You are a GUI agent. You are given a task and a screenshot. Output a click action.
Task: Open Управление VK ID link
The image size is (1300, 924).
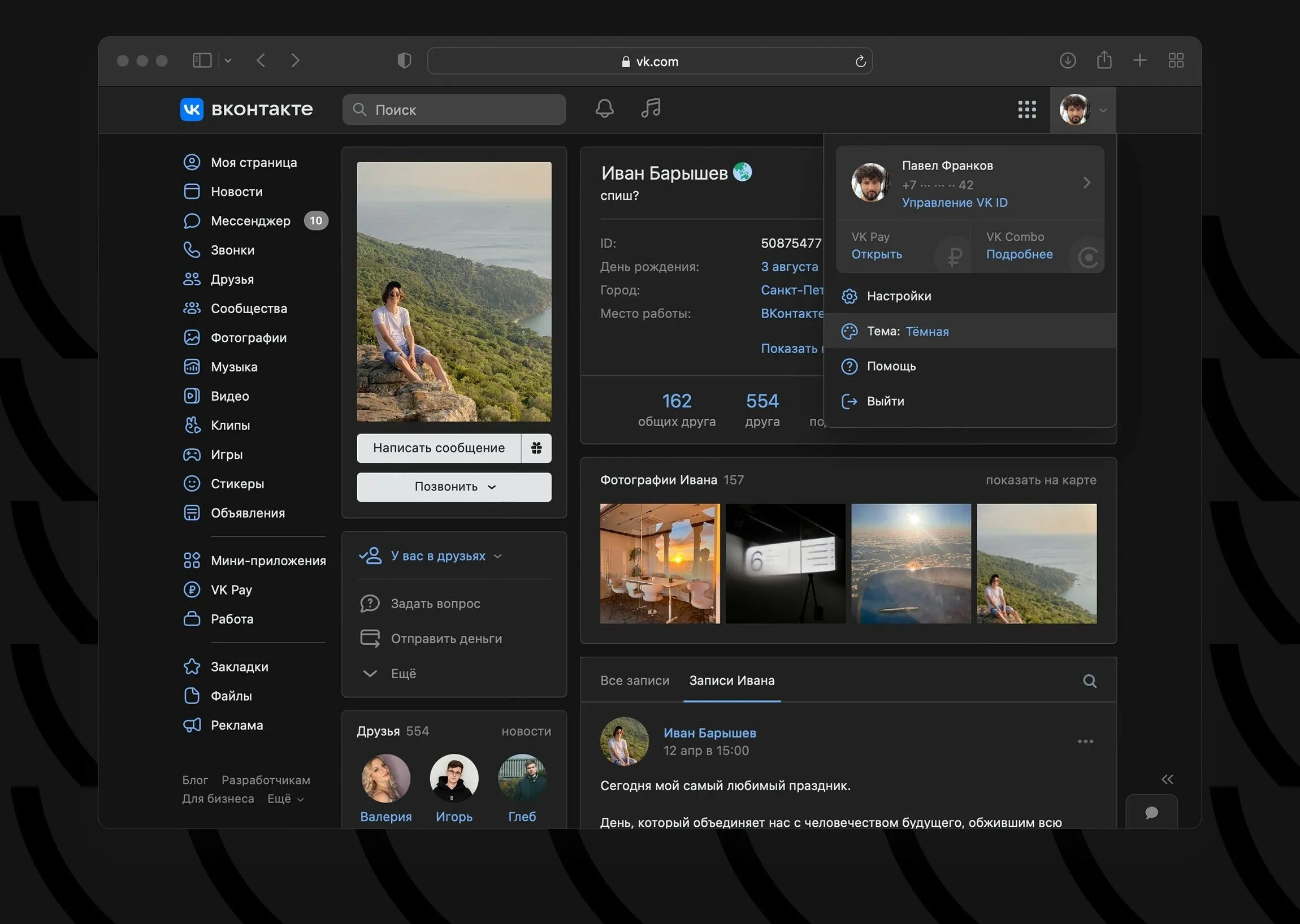tap(954, 202)
